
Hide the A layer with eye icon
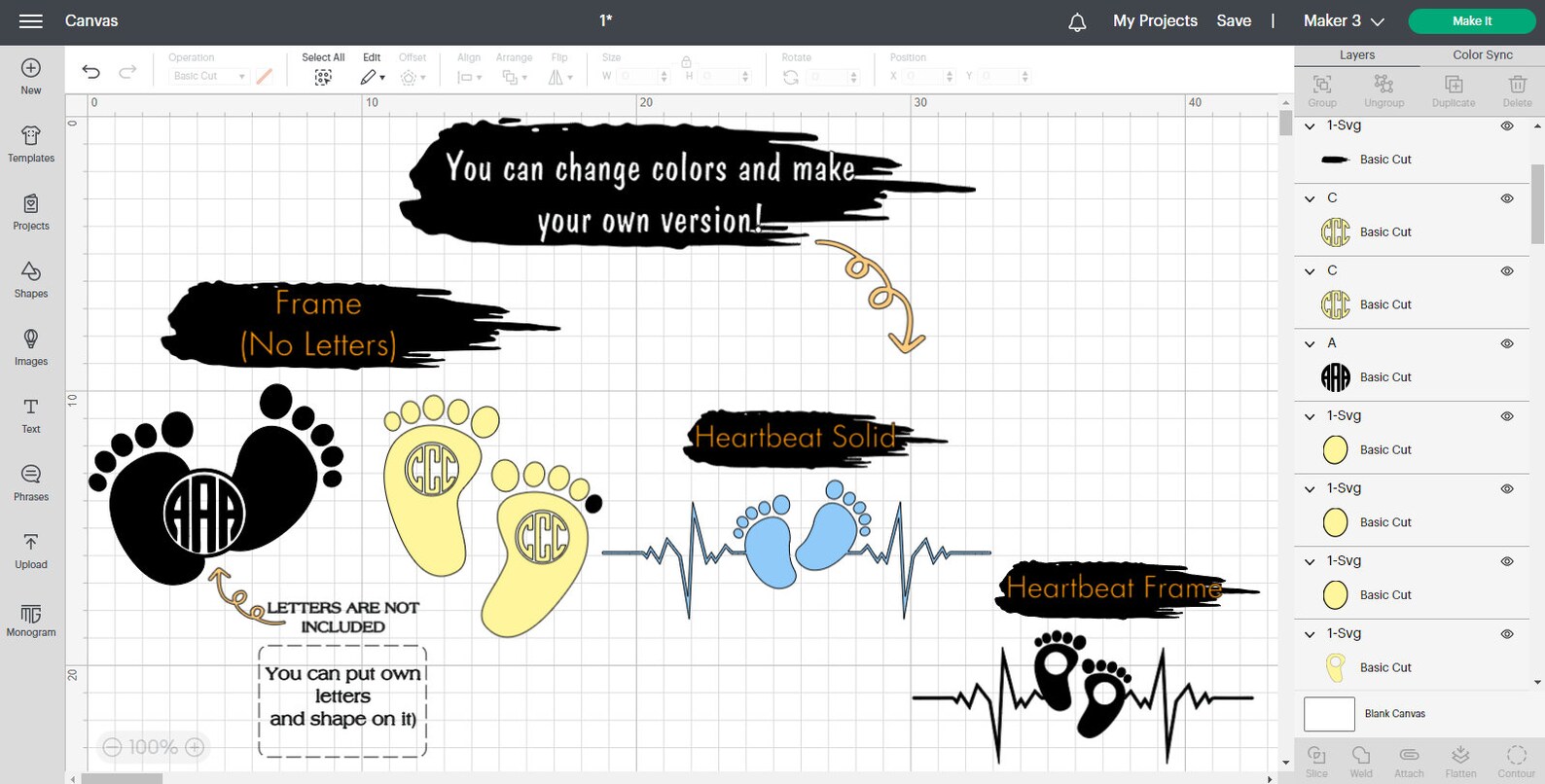(1507, 343)
